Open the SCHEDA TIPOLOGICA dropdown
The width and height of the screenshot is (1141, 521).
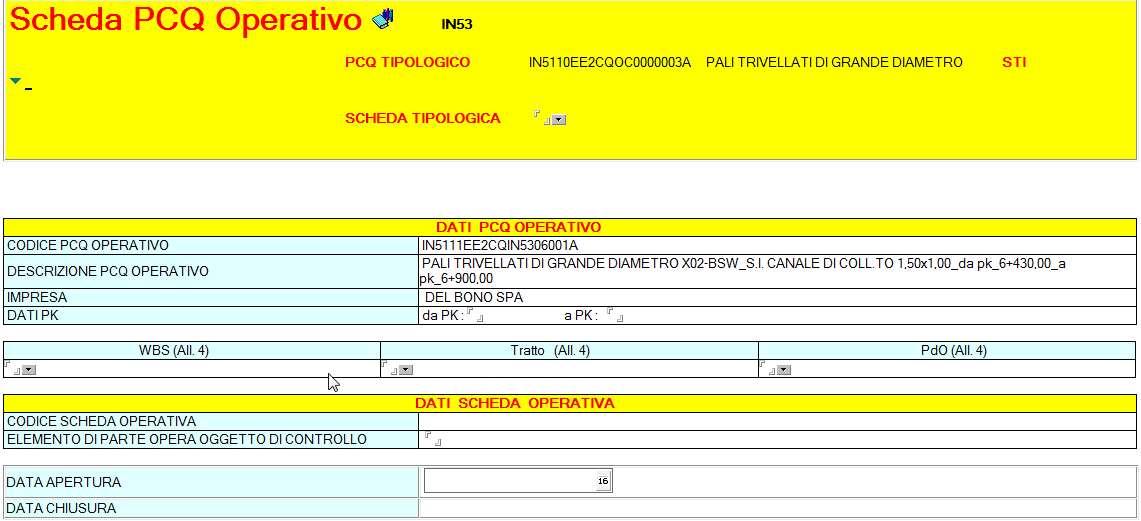559,120
